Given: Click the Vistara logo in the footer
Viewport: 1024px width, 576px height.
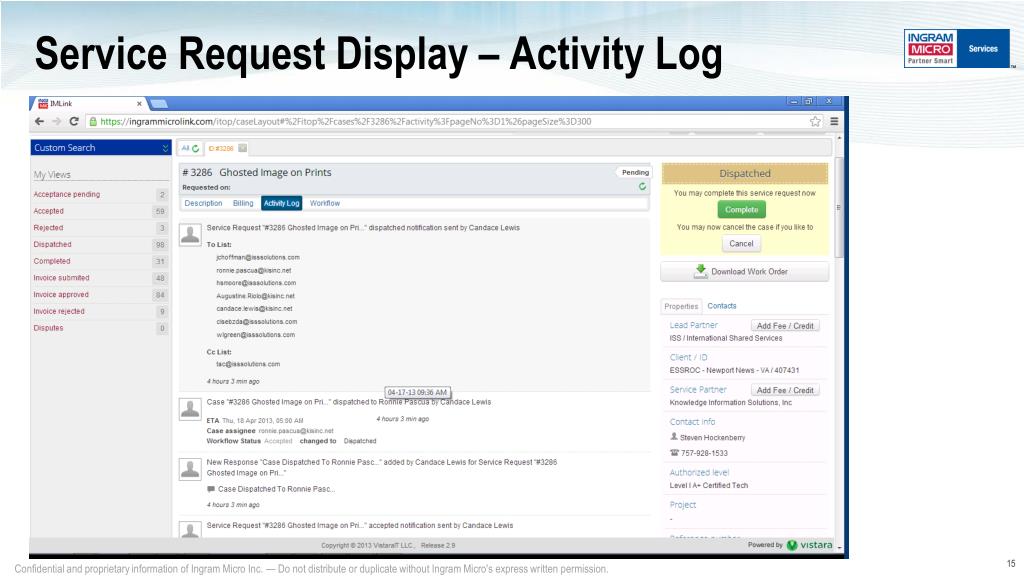Looking at the screenshot, I should click(x=810, y=545).
